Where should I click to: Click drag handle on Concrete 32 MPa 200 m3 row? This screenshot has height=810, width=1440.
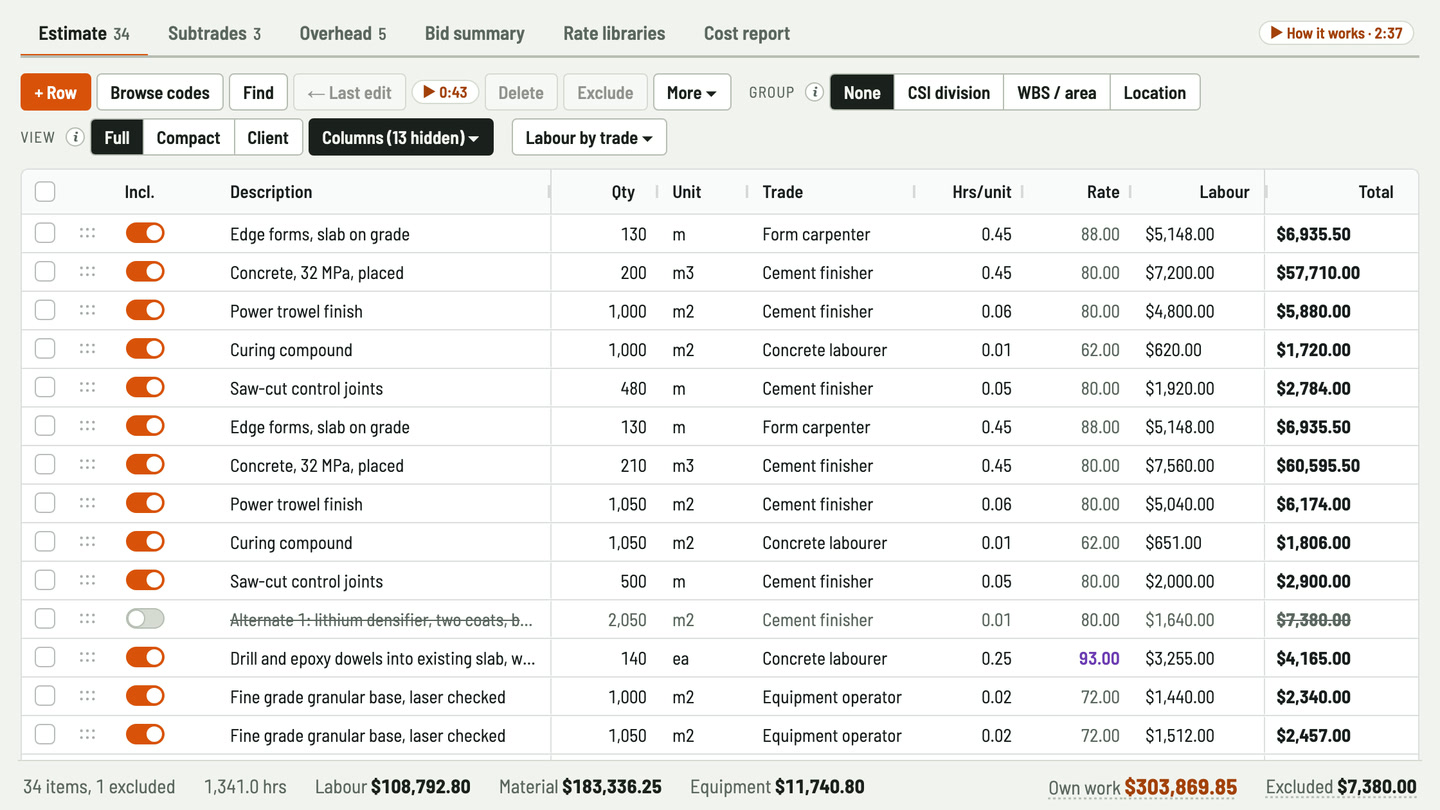(x=87, y=272)
